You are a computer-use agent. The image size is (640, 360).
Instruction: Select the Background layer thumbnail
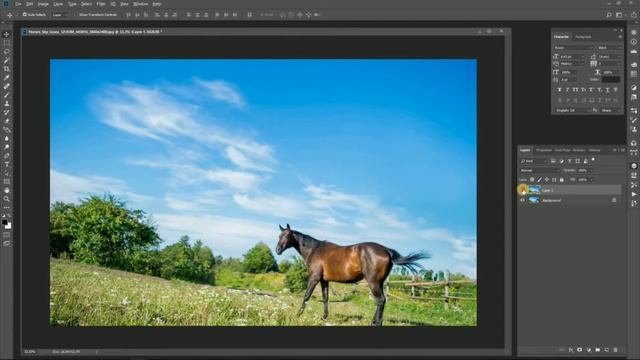(x=534, y=200)
